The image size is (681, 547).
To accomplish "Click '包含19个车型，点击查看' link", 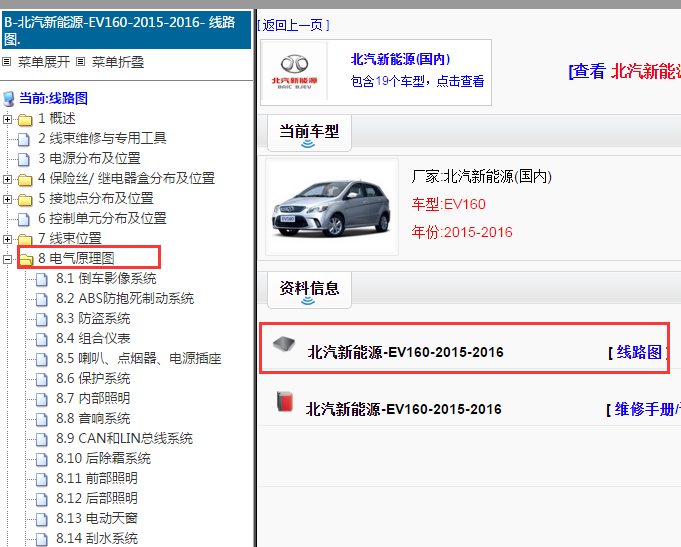I will pos(417,81).
